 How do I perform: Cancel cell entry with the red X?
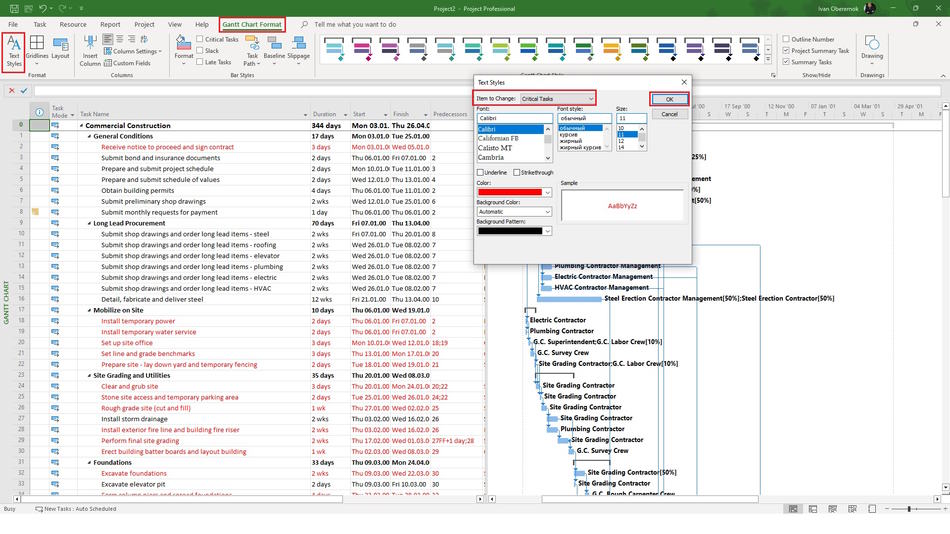11,90
